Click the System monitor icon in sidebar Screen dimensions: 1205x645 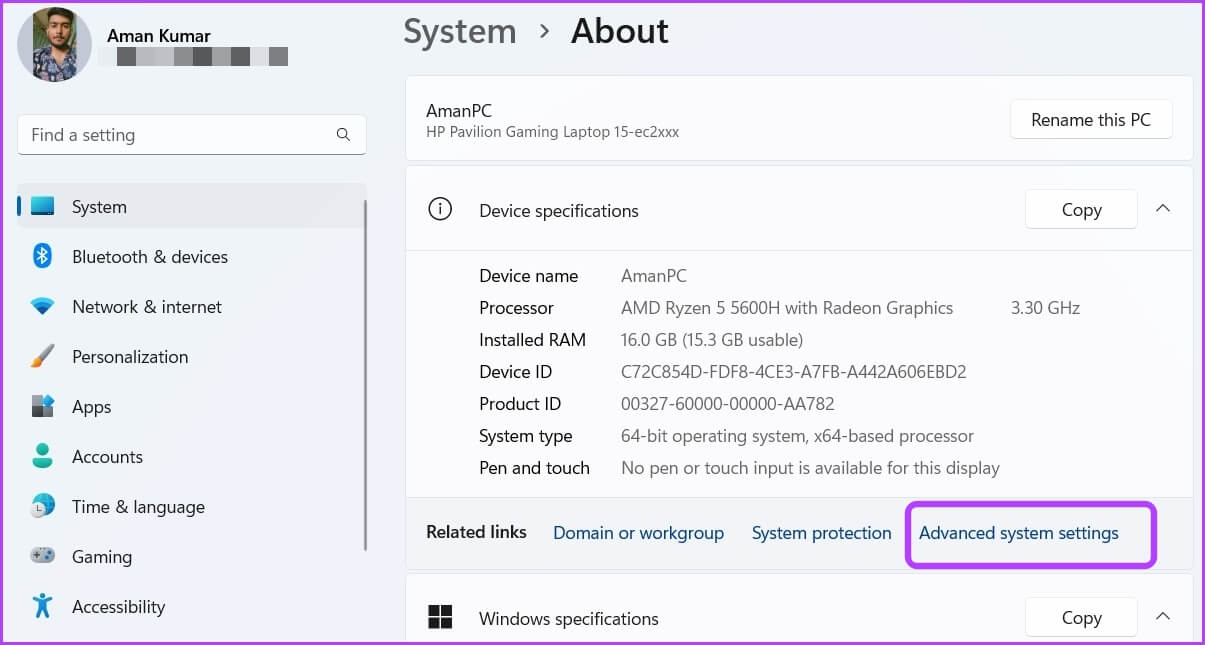click(42, 207)
